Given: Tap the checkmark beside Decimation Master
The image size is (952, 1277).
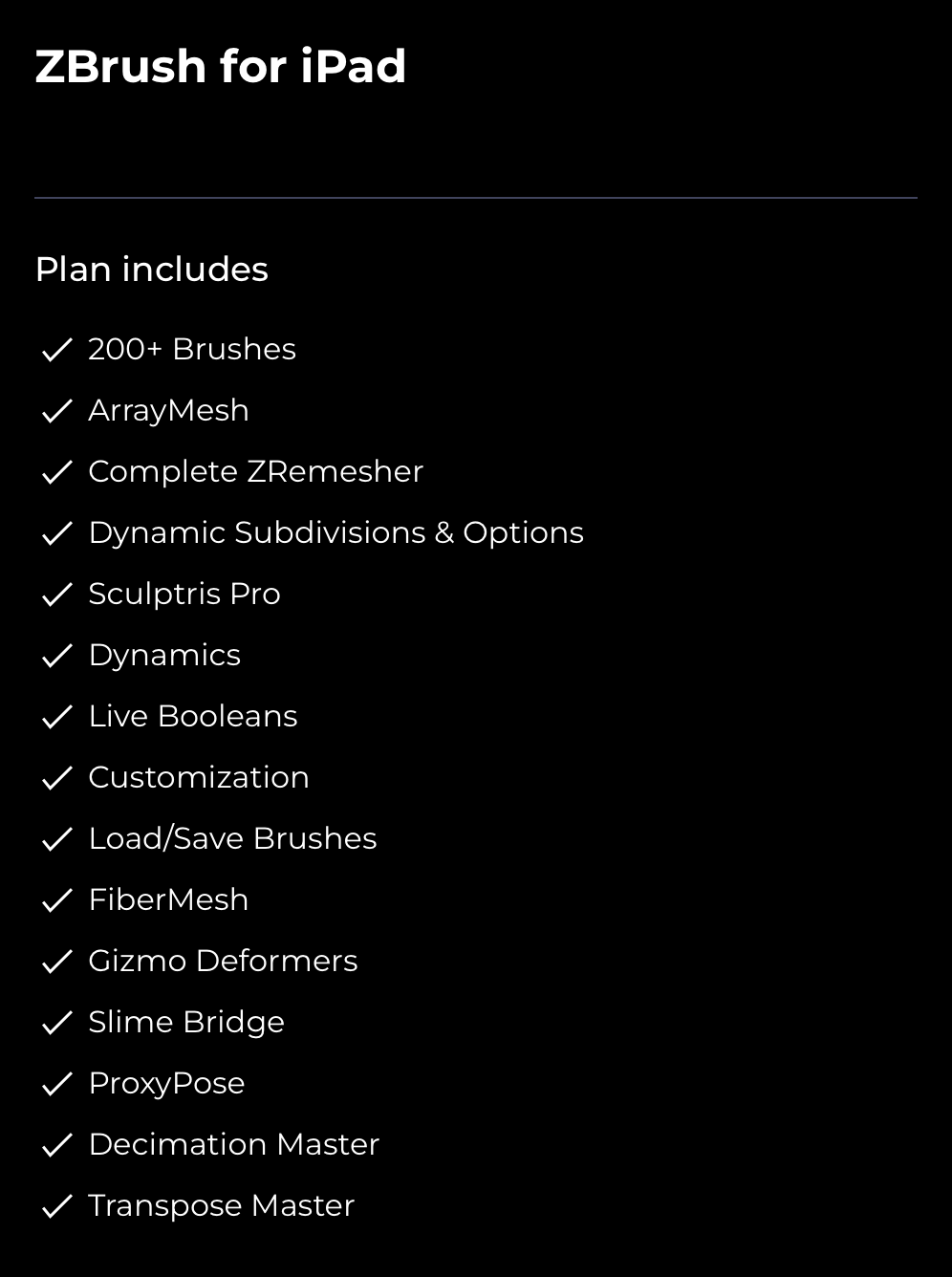Looking at the screenshot, I should click(57, 1145).
